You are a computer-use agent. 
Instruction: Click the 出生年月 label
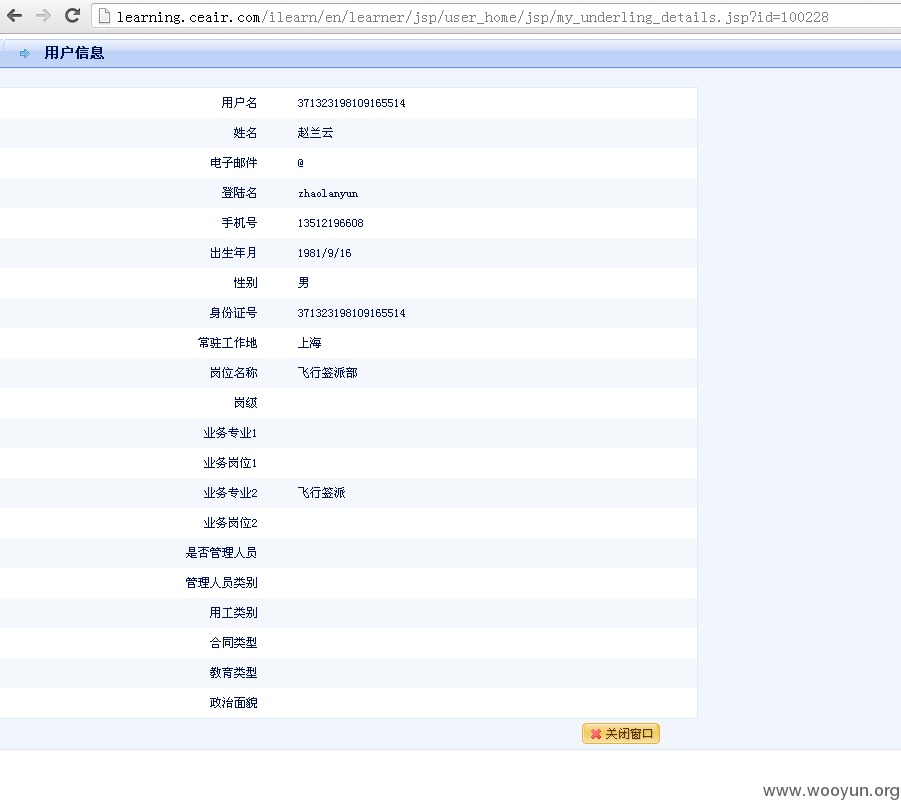click(233, 253)
